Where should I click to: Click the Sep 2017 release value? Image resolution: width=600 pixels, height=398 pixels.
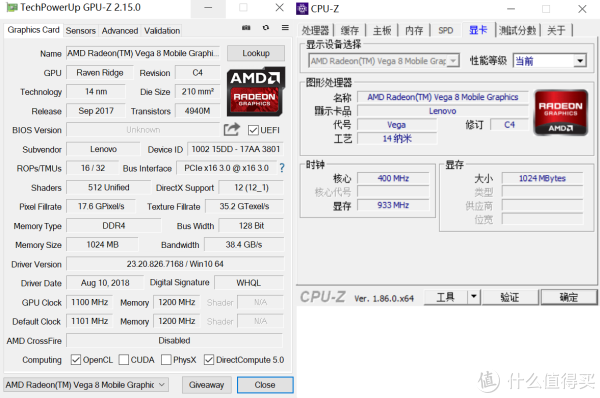coord(96,111)
